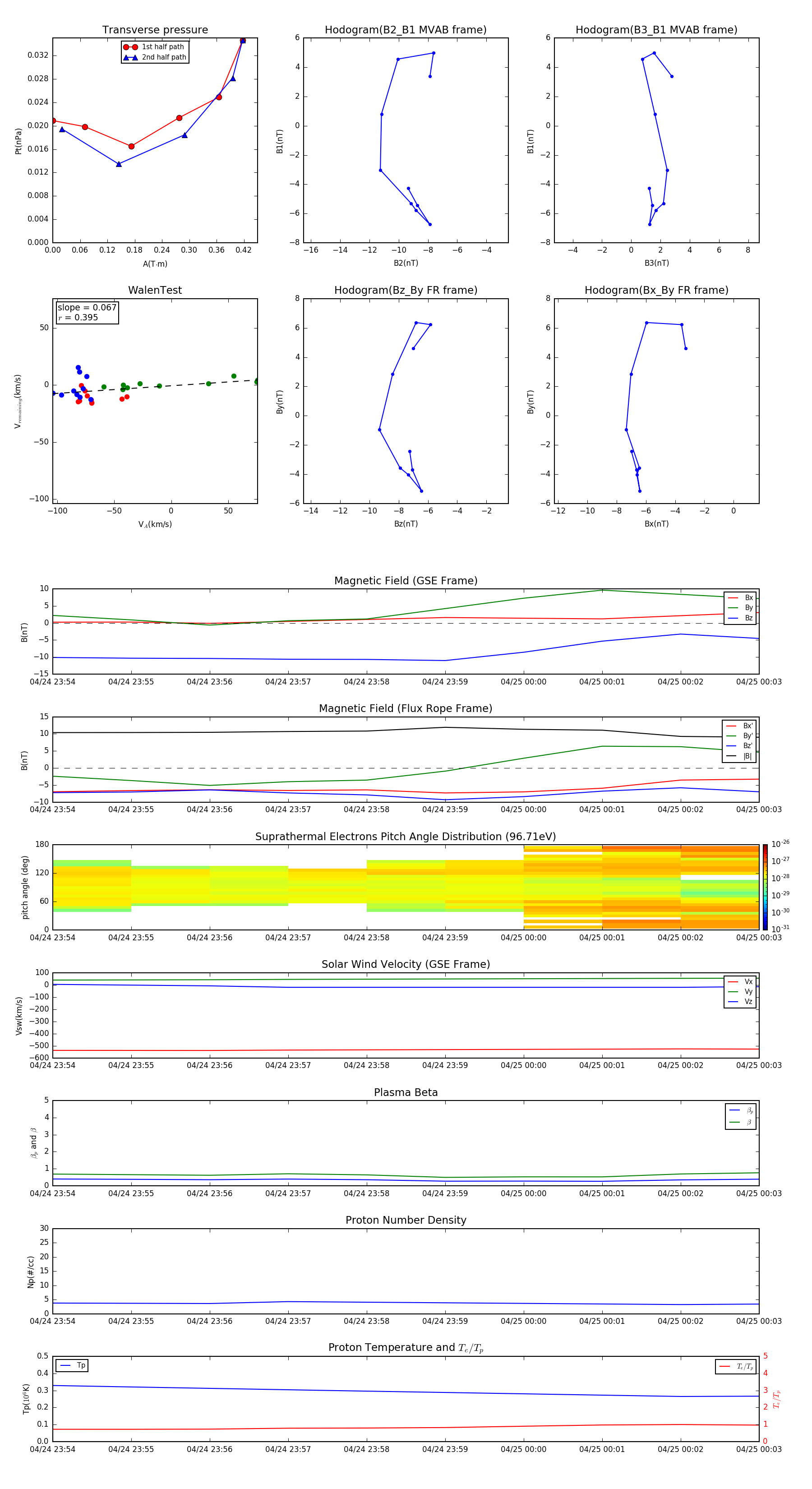The width and height of the screenshot is (812, 1489).
Task: Click 'Magnetic Field (GSE Frame)' title
Action: pyautogui.click(x=406, y=581)
